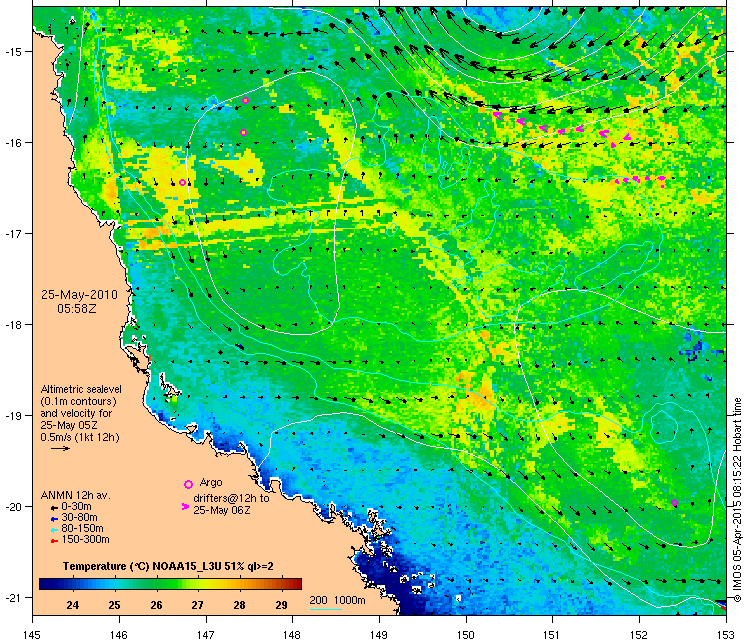
Task: Click the 153 longitude axis label
Action: click(726, 634)
